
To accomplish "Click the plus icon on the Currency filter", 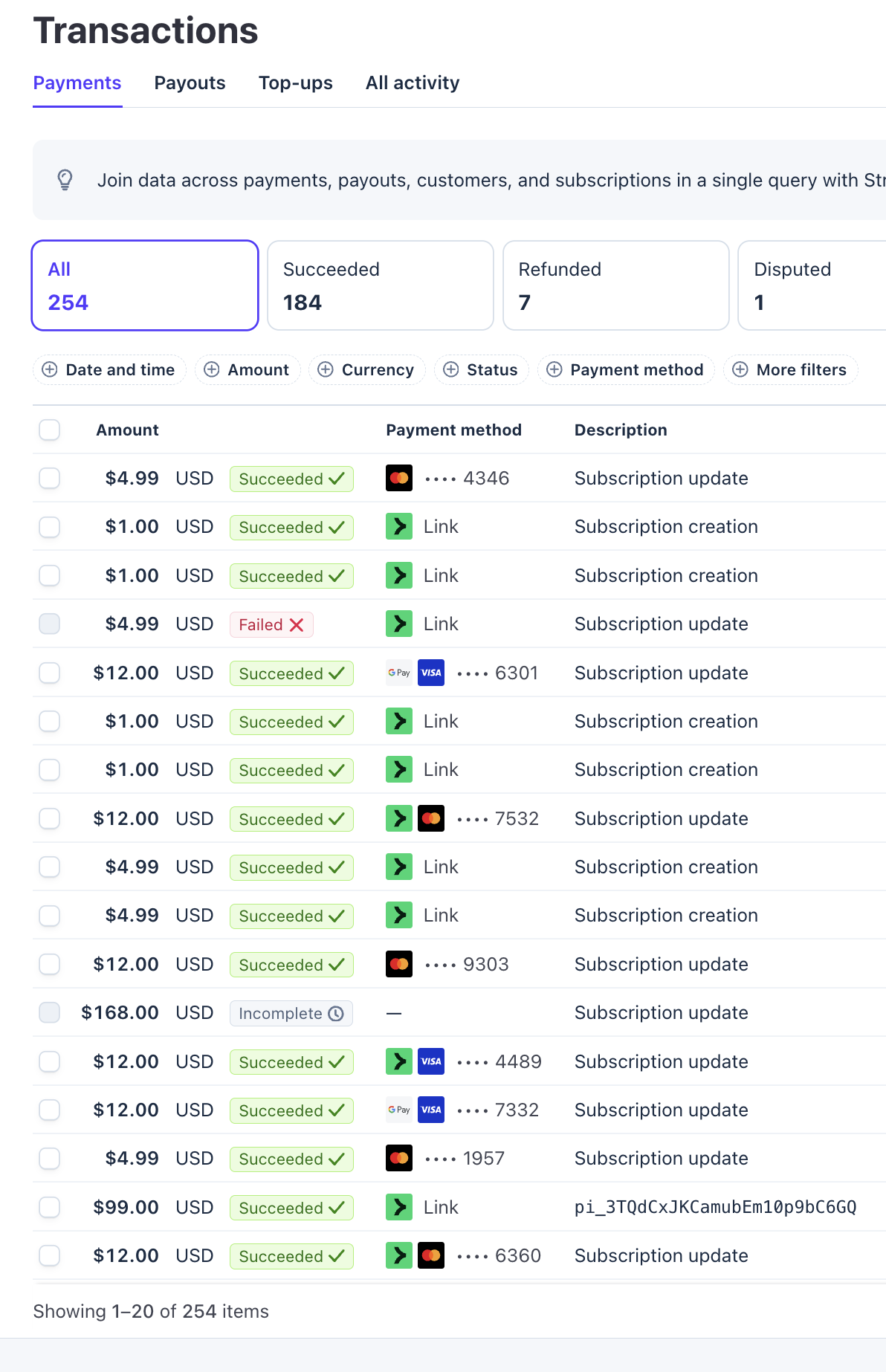I will (326, 369).
